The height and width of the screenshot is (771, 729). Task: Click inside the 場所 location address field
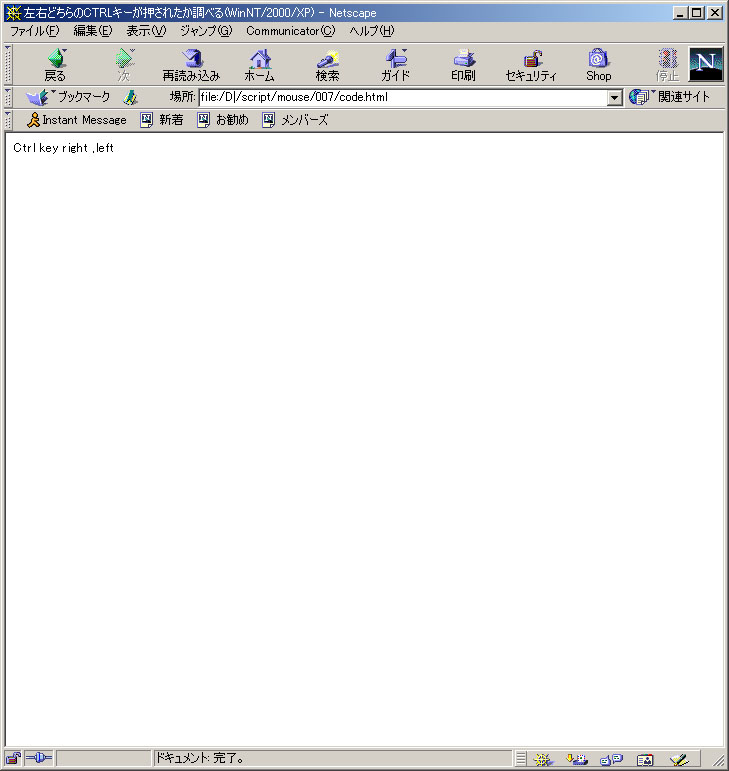click(400, 98)
